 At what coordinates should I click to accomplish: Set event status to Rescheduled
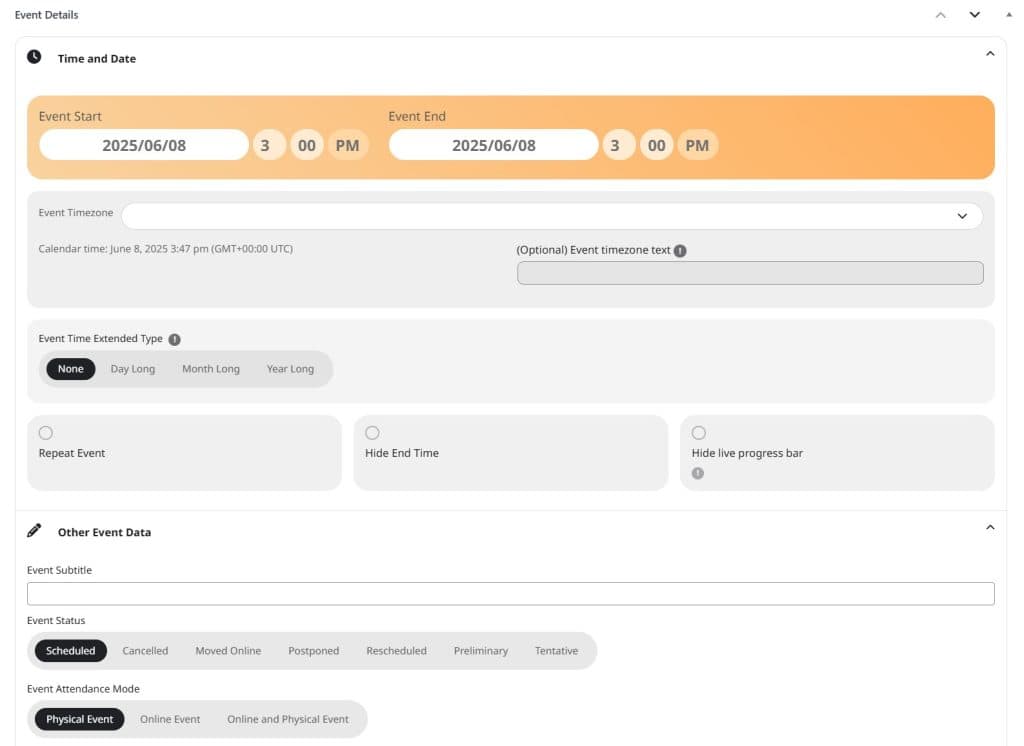click(396, 651)
